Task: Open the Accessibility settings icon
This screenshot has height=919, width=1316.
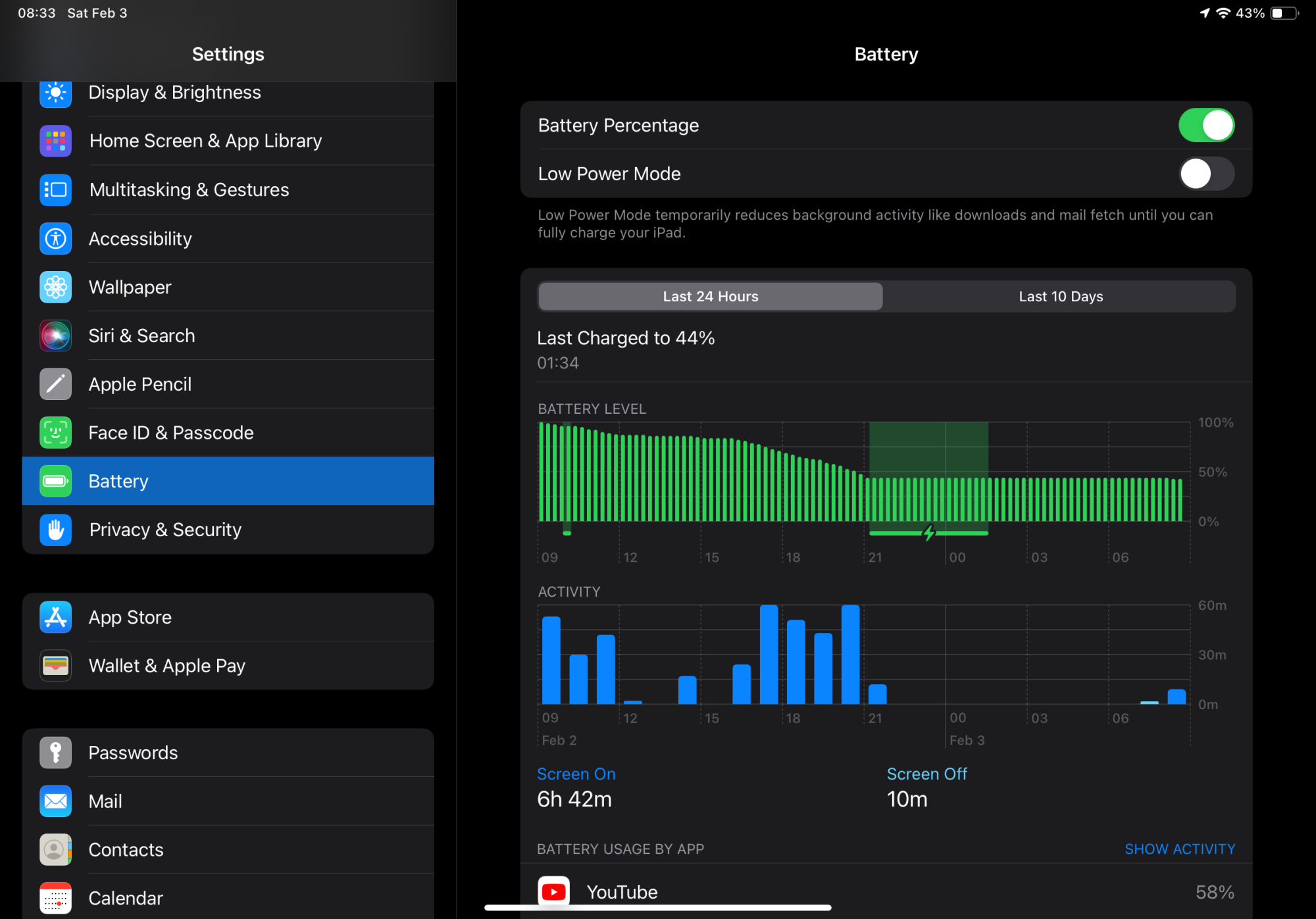Action: coord(55,239)
